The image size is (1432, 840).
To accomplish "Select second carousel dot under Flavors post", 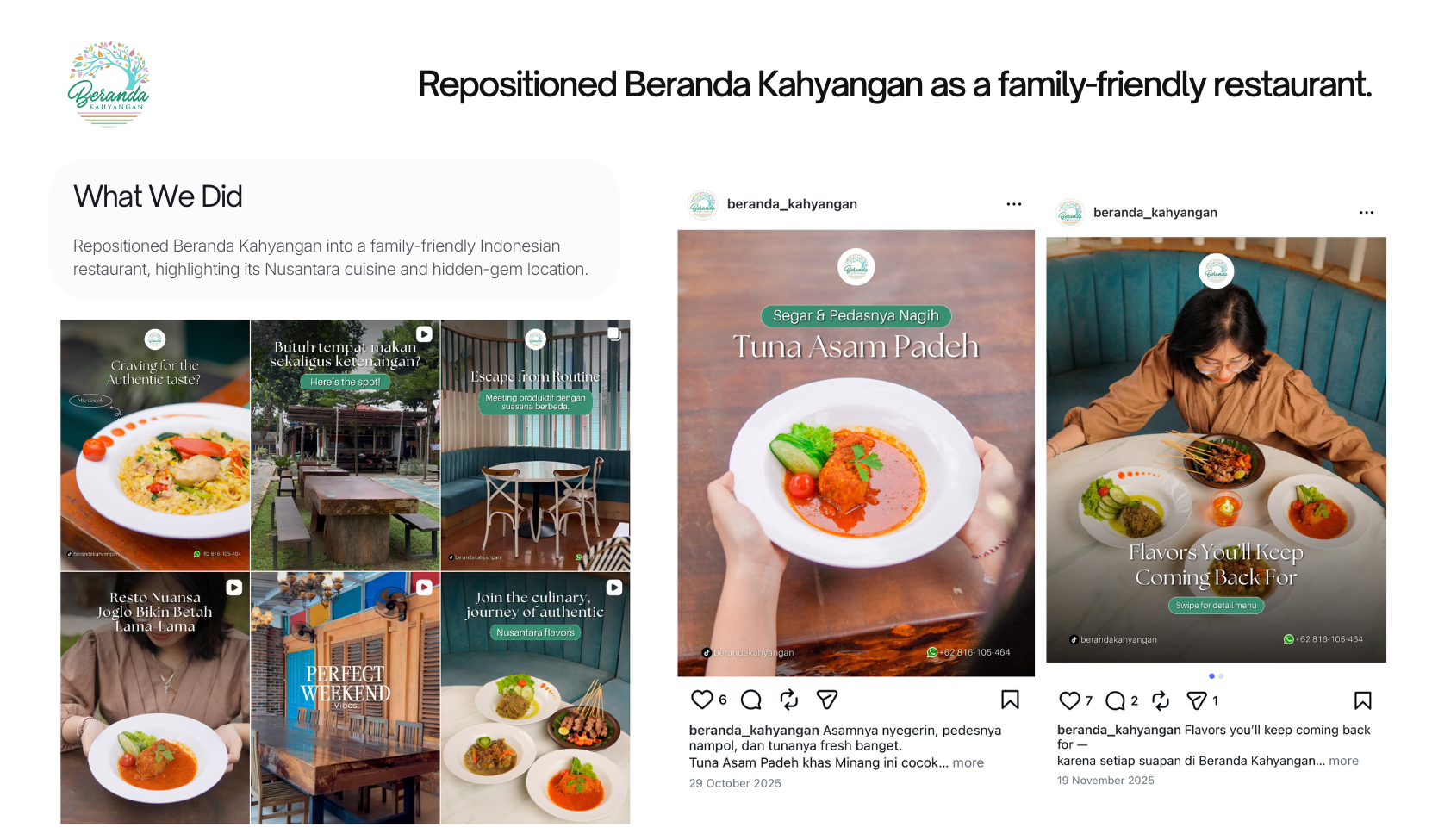I will (1221, 676).
